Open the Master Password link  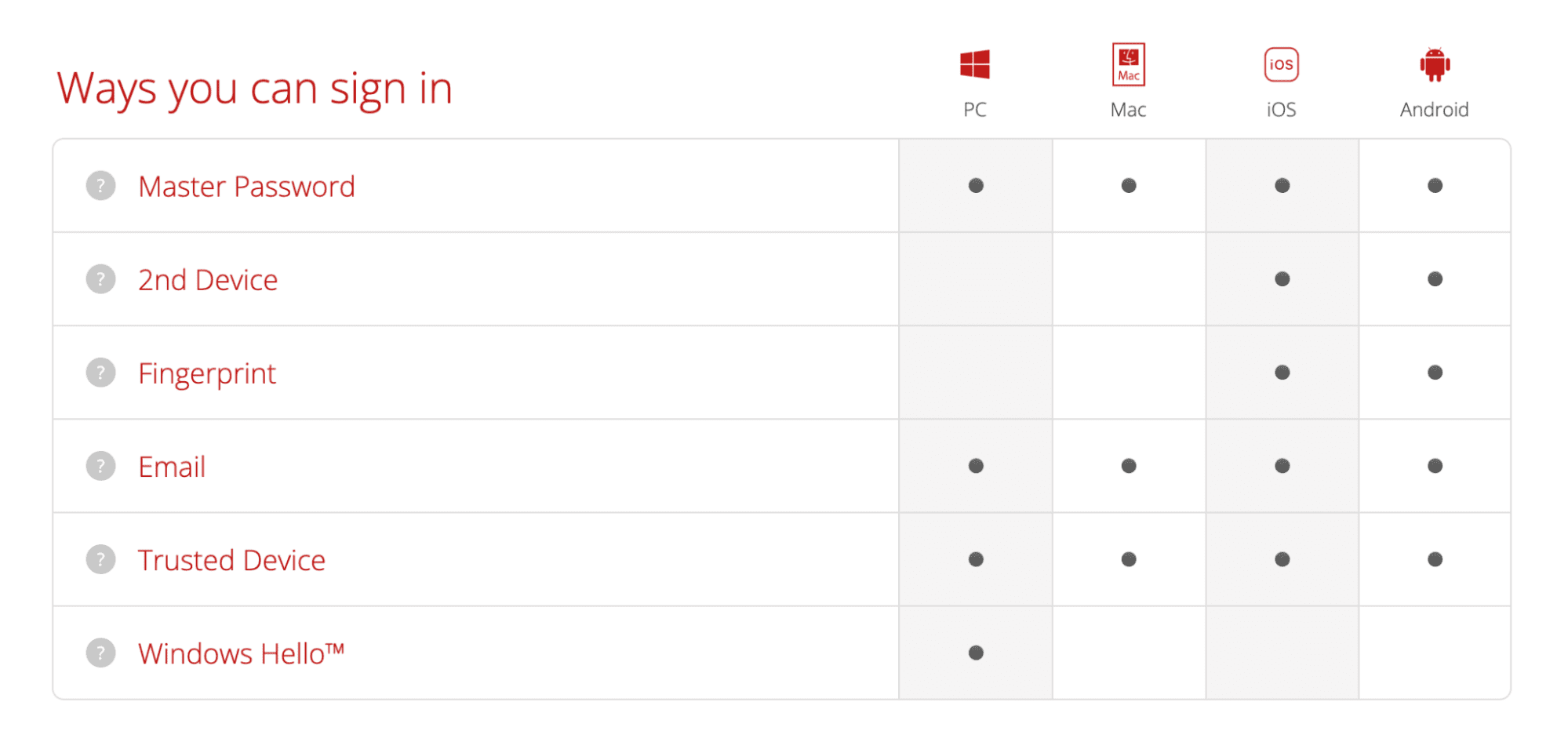[x=246, y=187]
